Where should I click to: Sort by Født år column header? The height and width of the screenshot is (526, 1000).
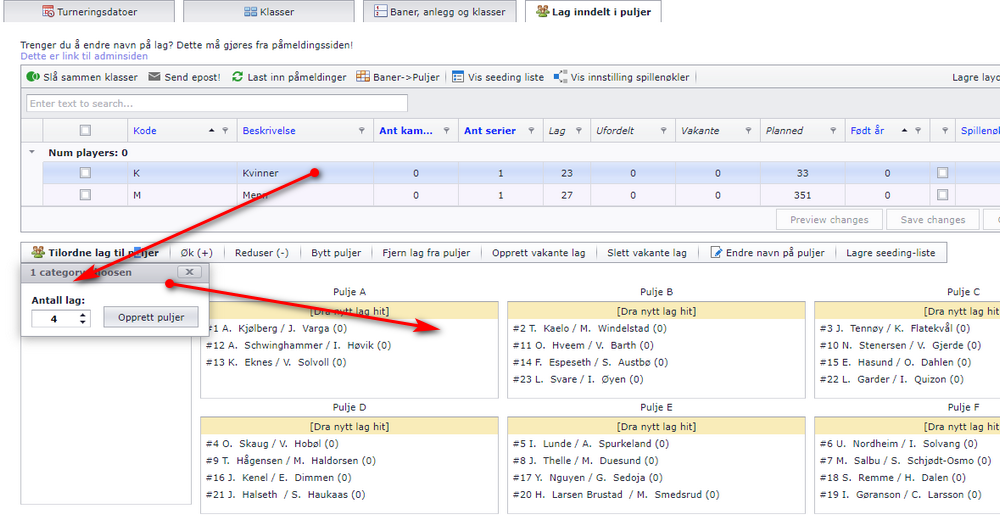[x=867, y=131]
